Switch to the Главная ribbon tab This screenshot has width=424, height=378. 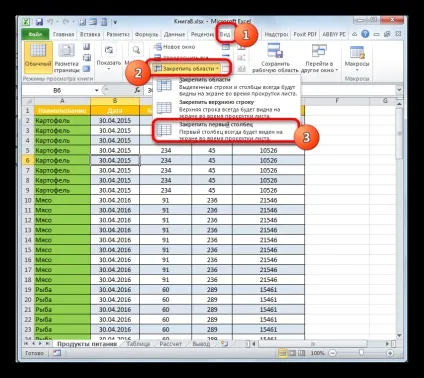(63, 34)
